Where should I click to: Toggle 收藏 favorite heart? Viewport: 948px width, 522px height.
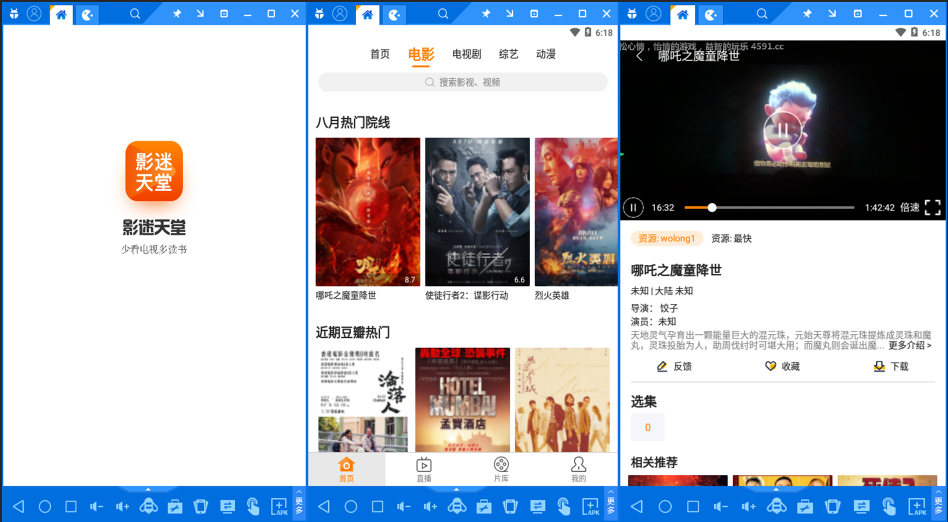(782, 366)
